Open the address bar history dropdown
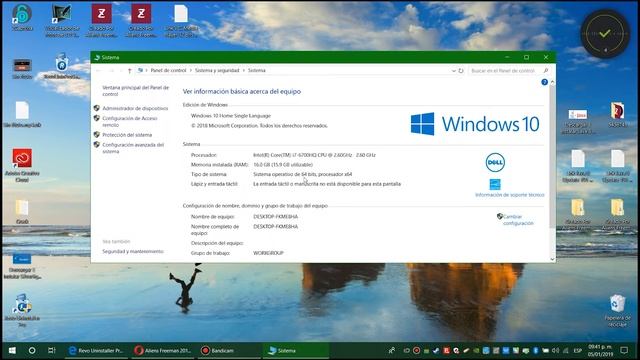The image size is (640, 360). pos(453,71)
